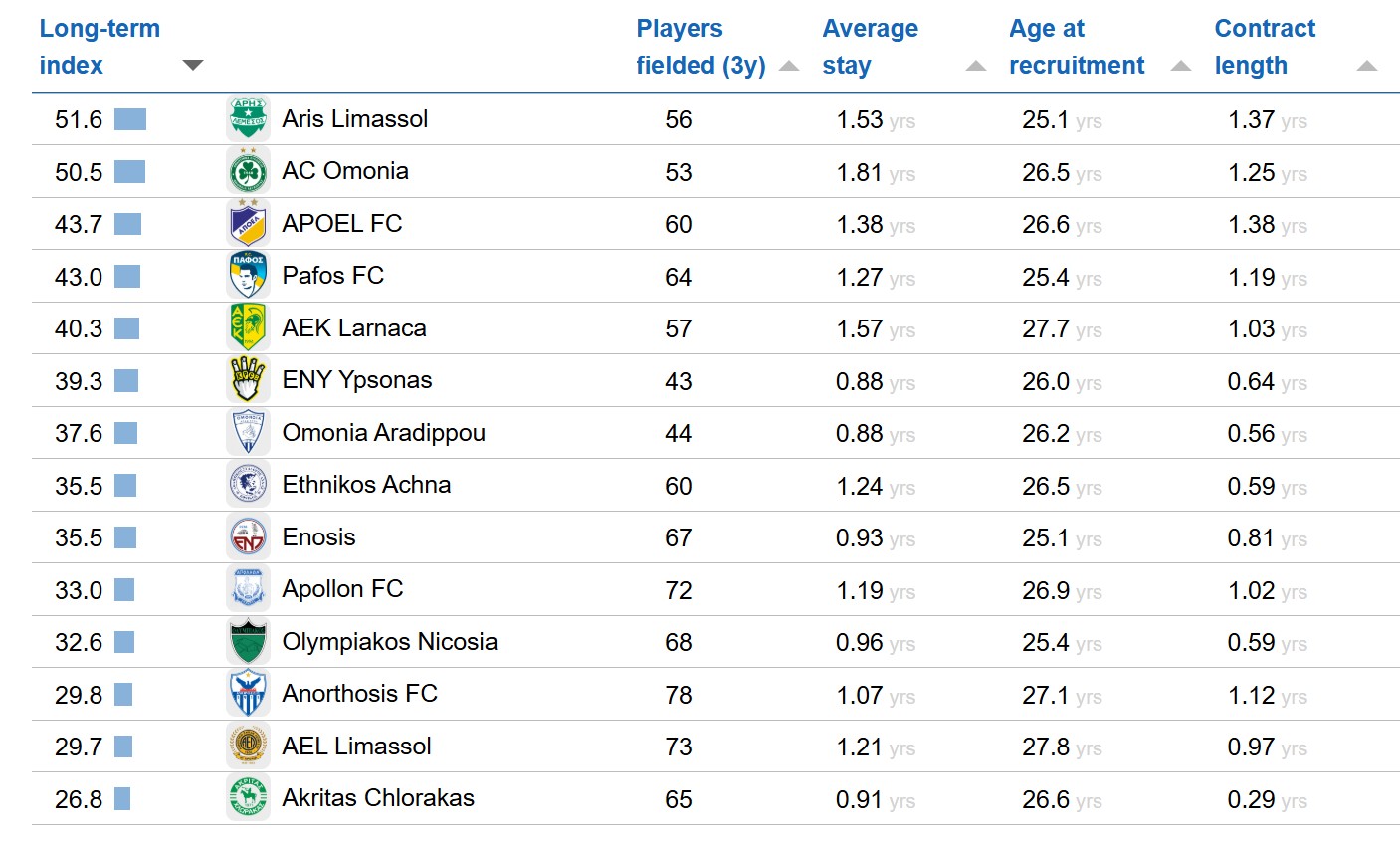Select the Contract length column header
This screenshot has width=1400, height=854.
pyautogui.click(x=1265, y=47)
